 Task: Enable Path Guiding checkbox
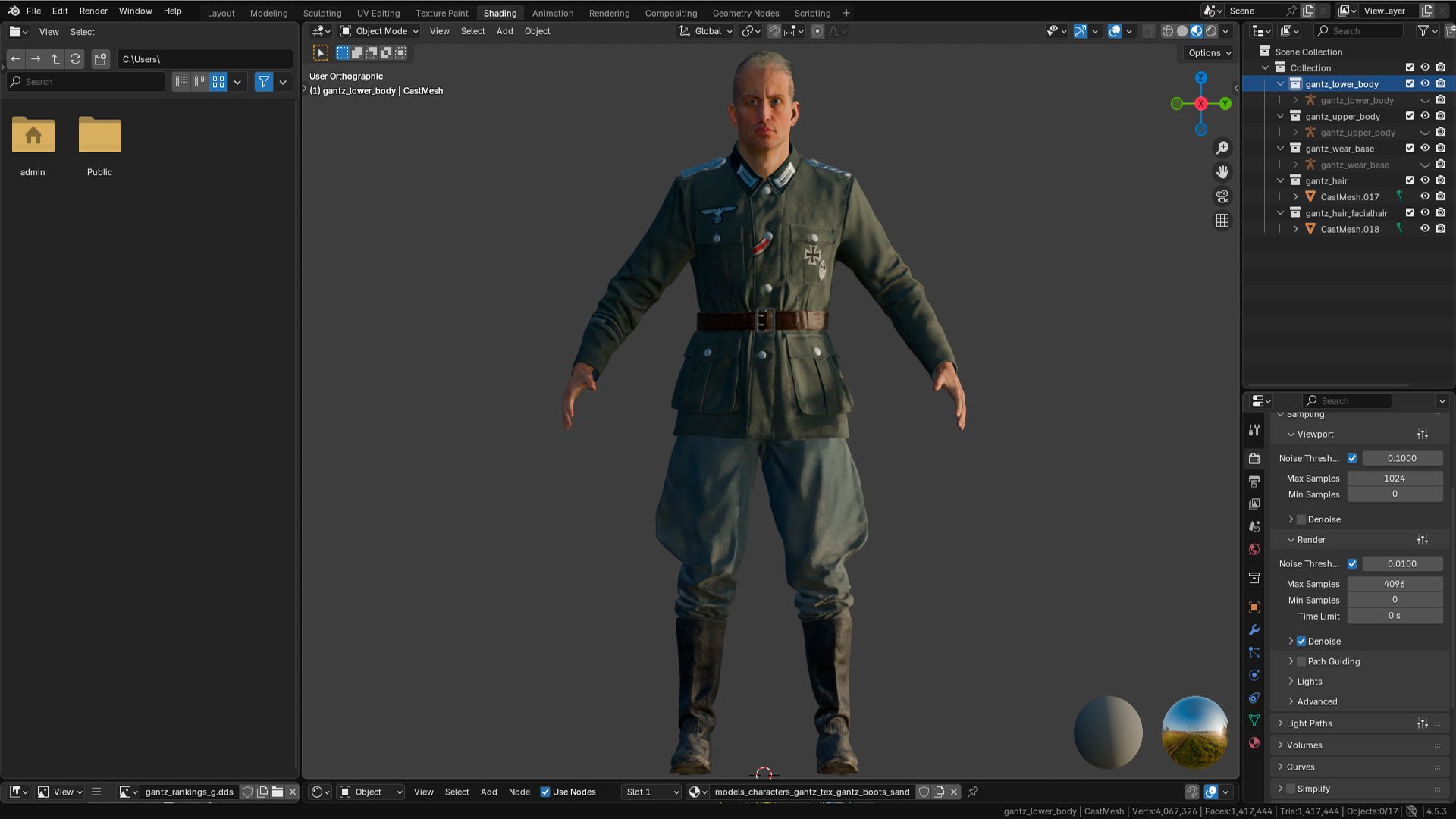point(1301,661)
